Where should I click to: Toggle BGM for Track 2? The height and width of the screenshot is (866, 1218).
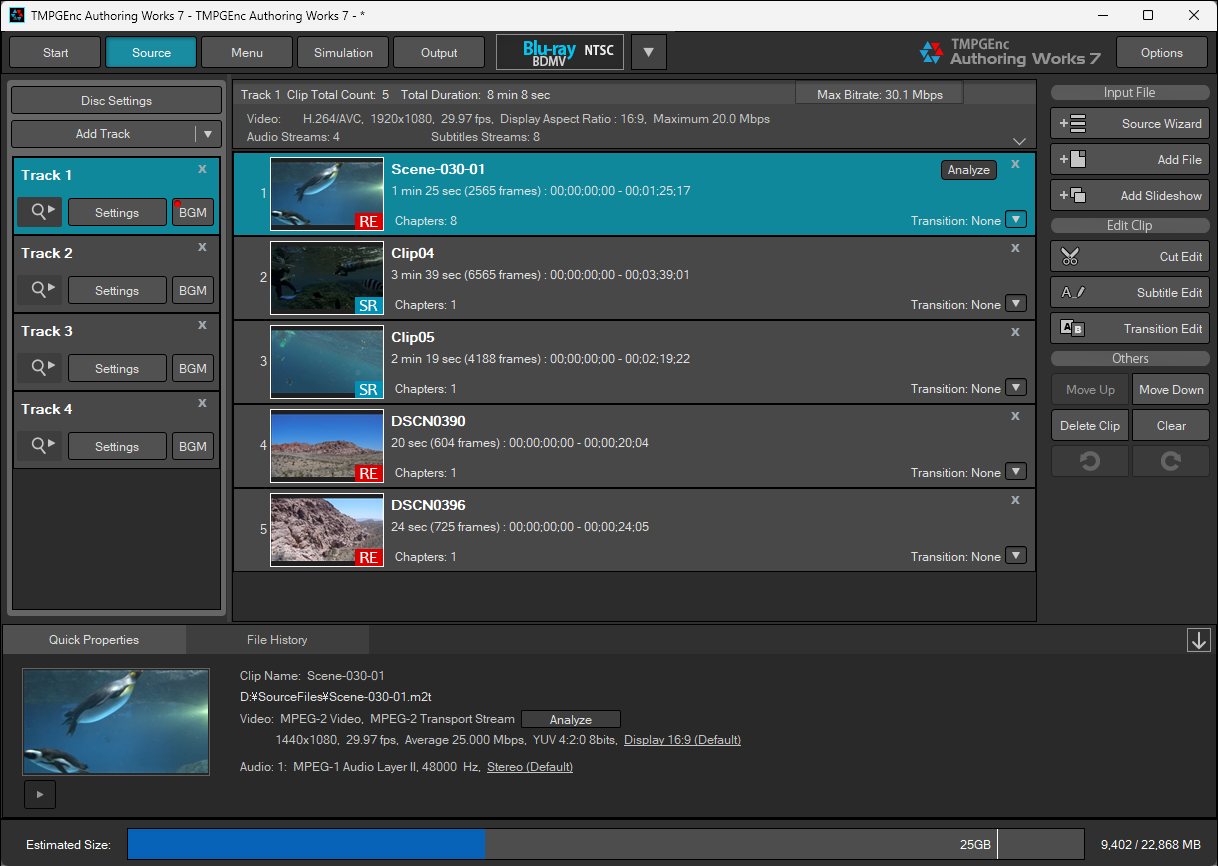(193, 290)
